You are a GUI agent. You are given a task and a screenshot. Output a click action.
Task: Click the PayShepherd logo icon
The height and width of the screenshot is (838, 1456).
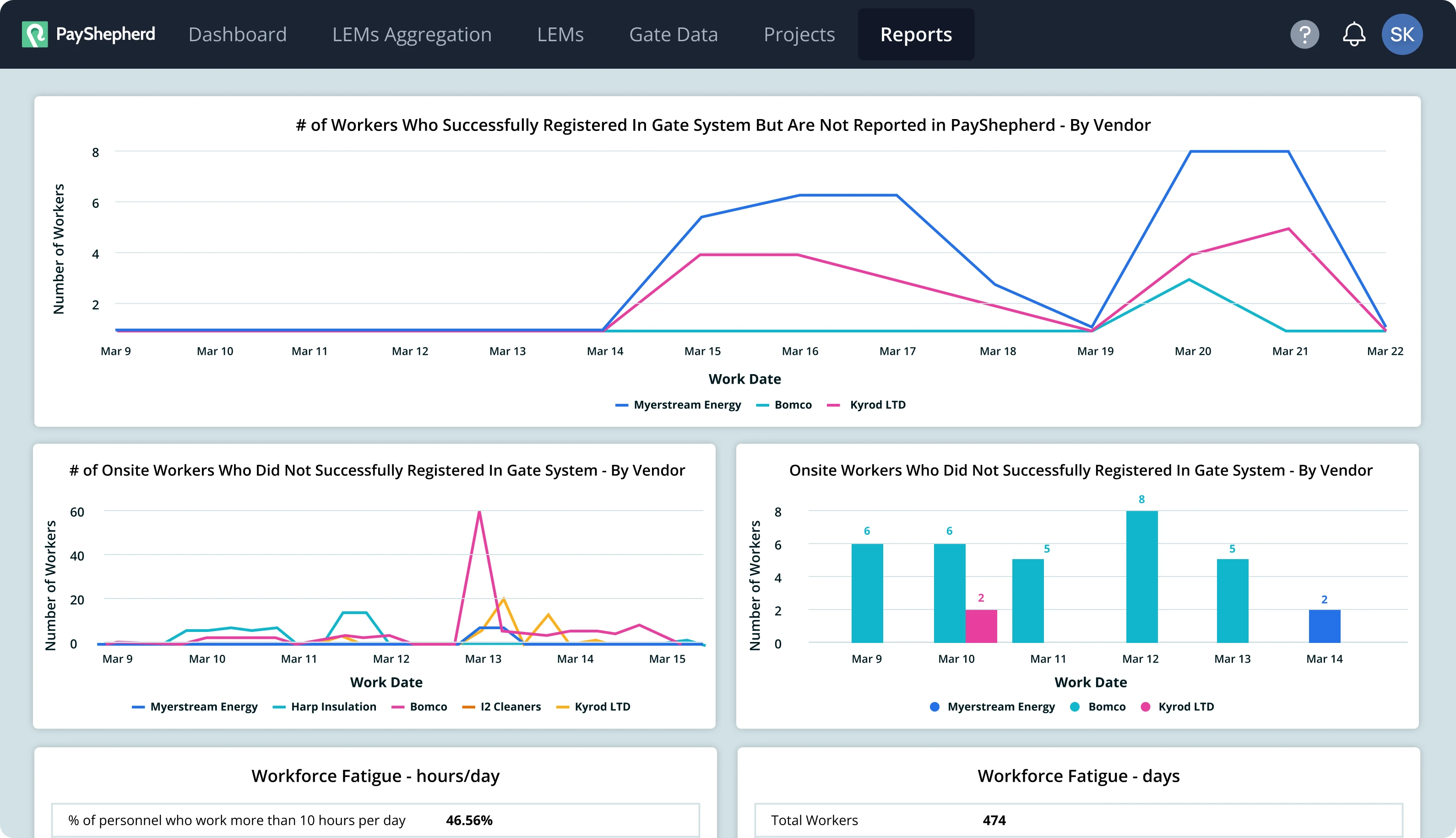click(x=34, y=34)
